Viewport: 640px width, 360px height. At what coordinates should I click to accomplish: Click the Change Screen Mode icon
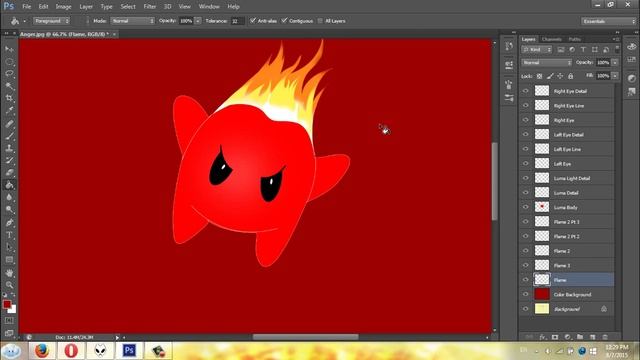(9, 333)
